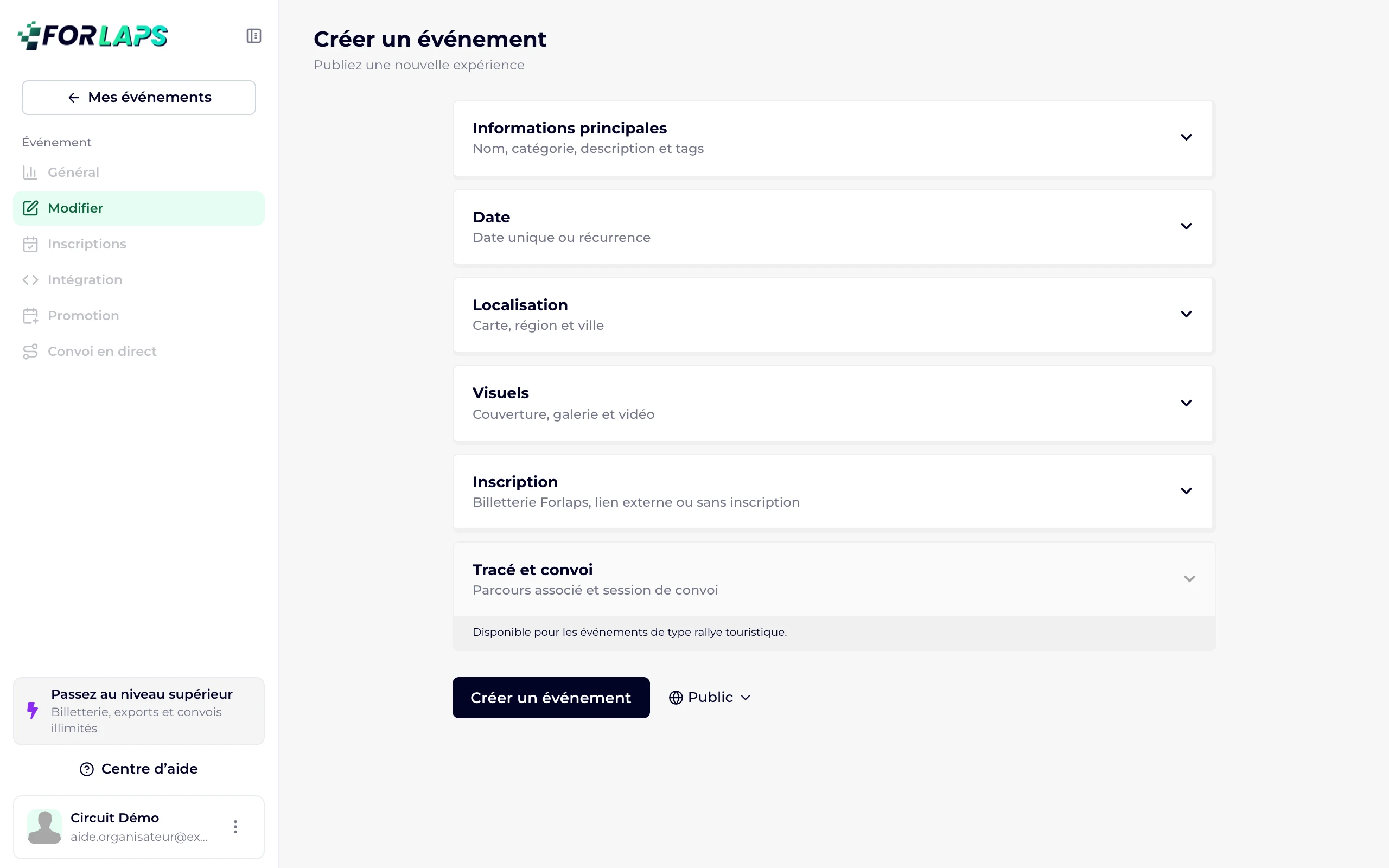Expand the Date section chevron
This screenshot has width=1389, height=868.
(x=1187, y=226)
